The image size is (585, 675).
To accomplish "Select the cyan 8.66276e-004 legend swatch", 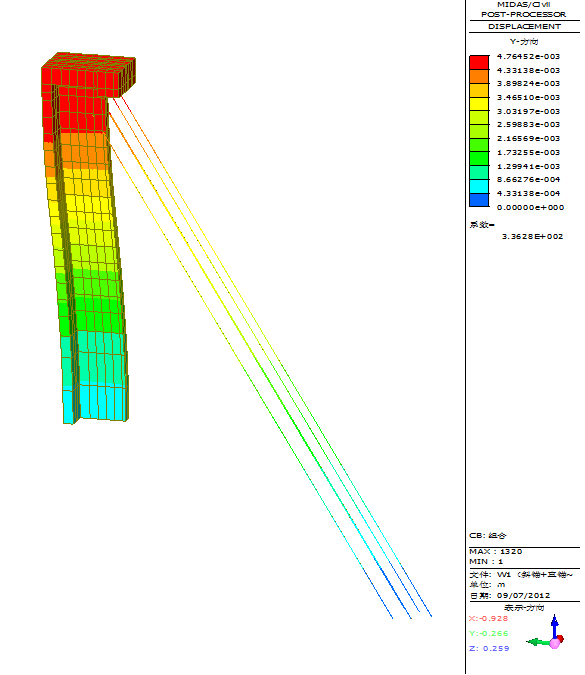I will pos(479,186).
